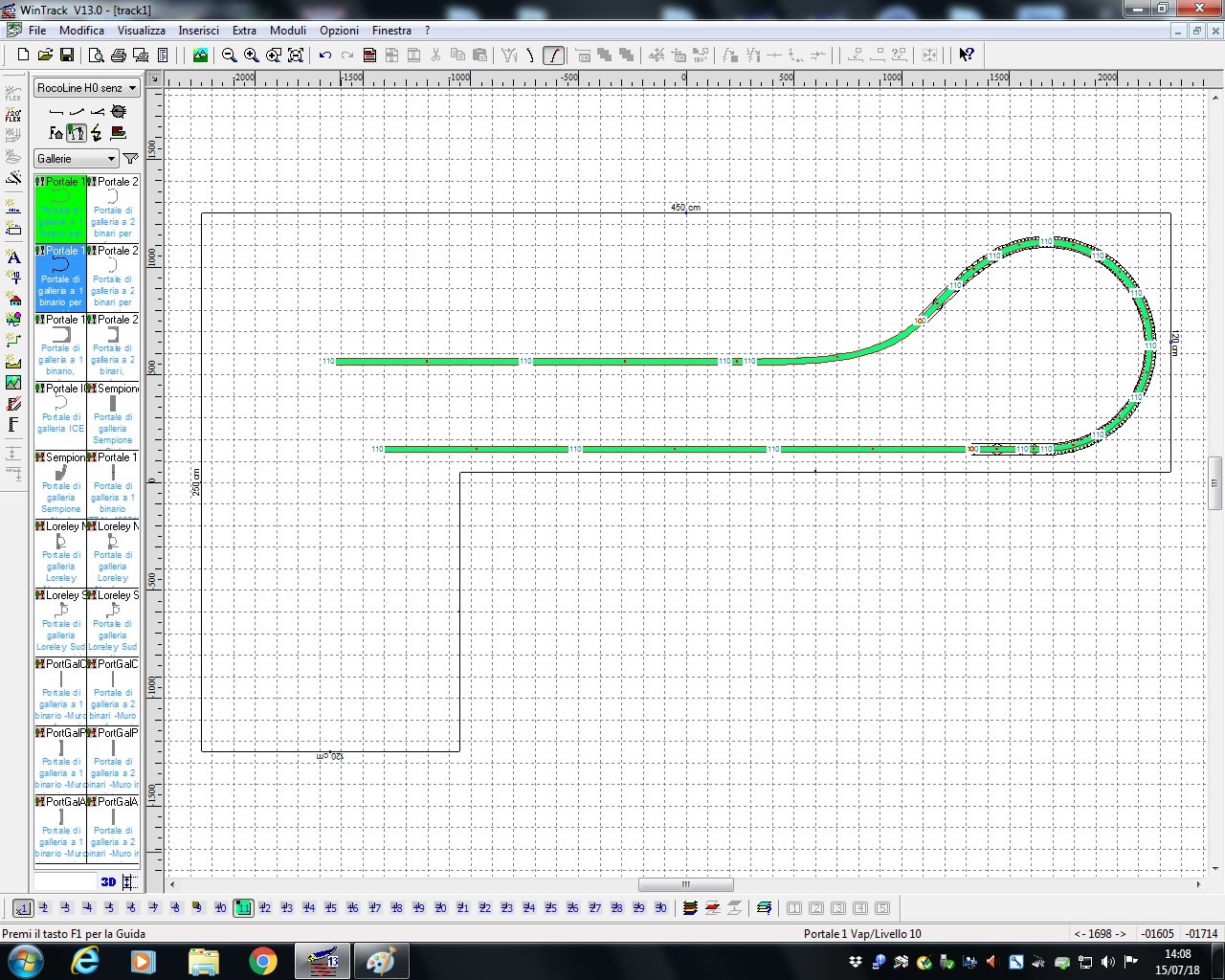
Task: Toggle the 3D view button
Action: [x=108, y=882]
